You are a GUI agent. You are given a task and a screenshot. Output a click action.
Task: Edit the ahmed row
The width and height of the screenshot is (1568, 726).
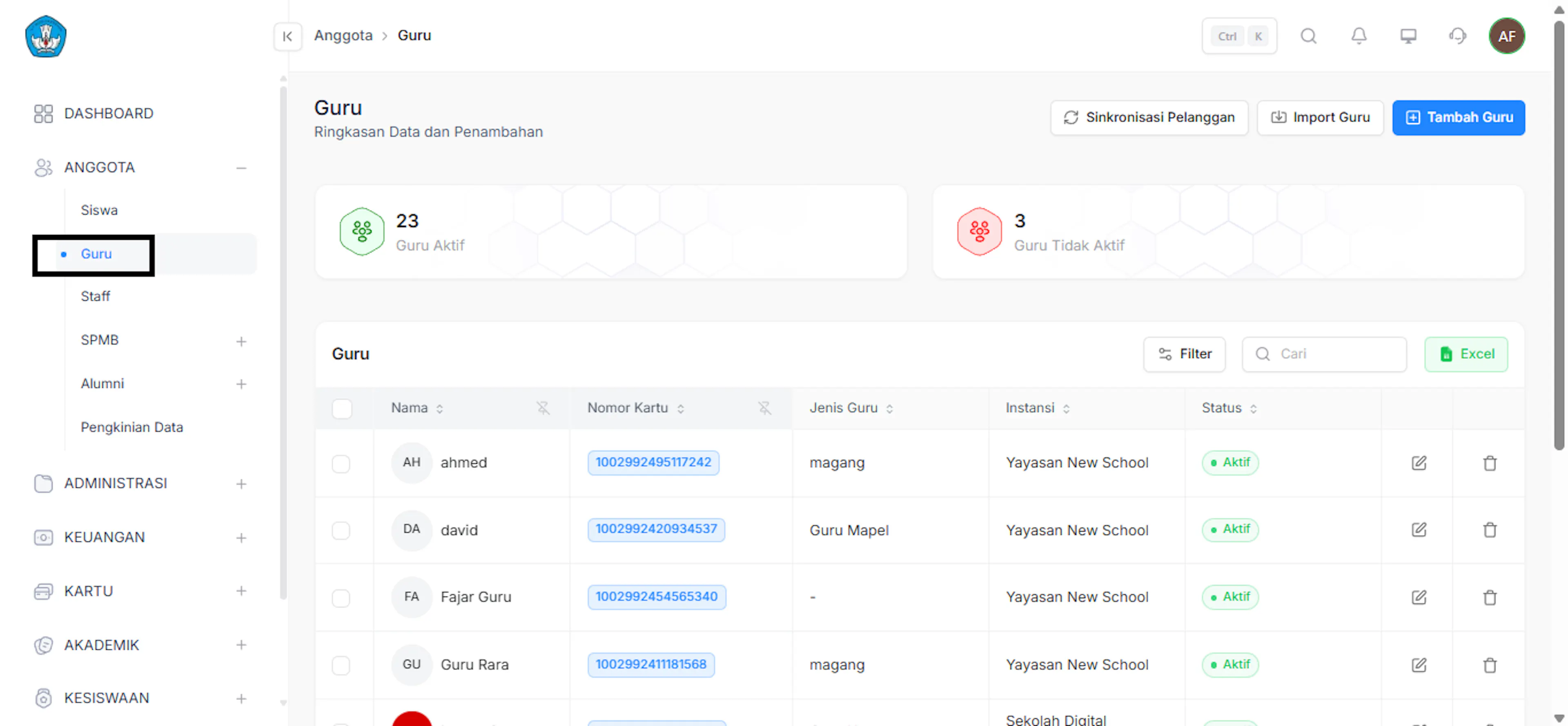1418,463
